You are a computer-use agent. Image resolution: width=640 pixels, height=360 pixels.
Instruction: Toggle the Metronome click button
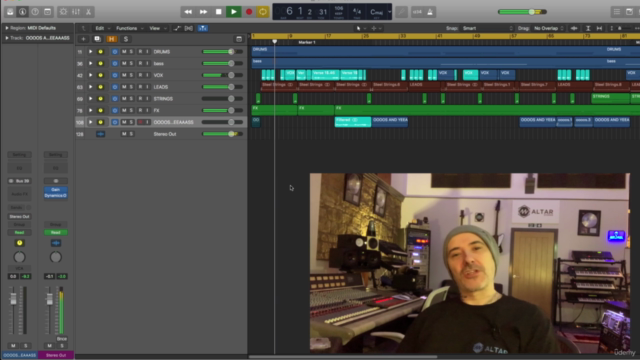tap(430, 12)
